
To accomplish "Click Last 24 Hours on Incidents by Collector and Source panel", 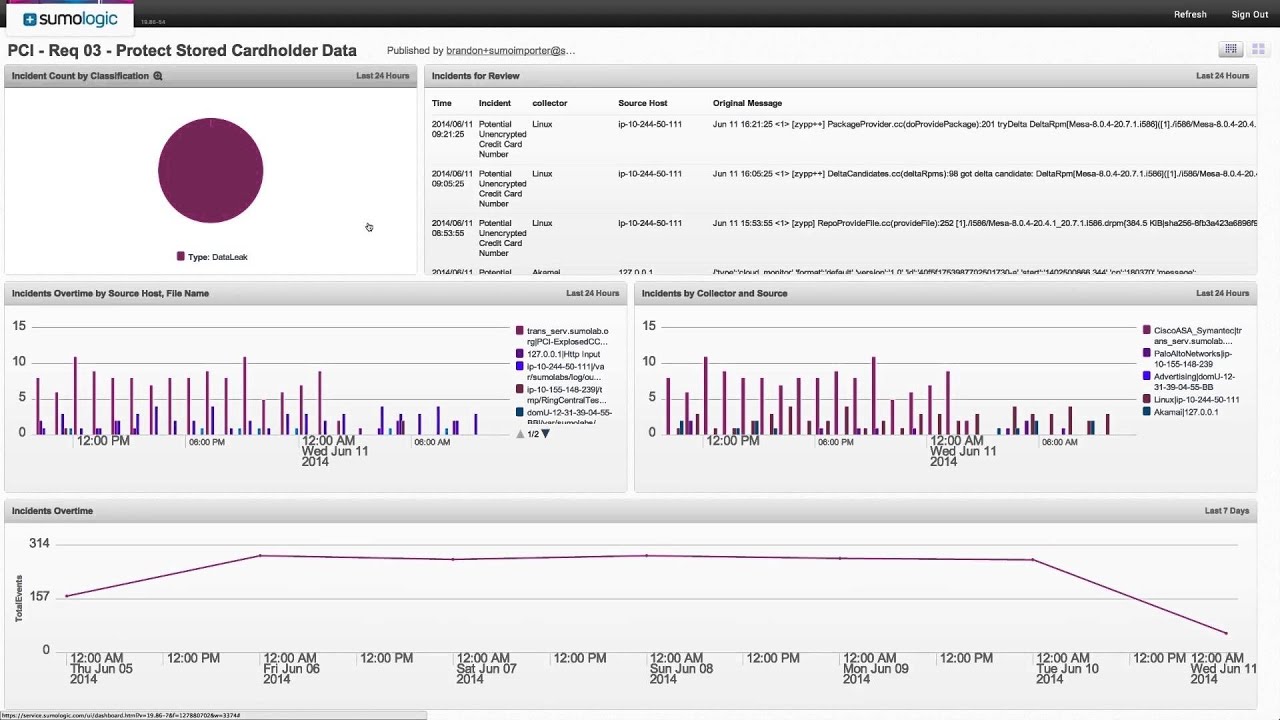I will (x=1222, y=293).
